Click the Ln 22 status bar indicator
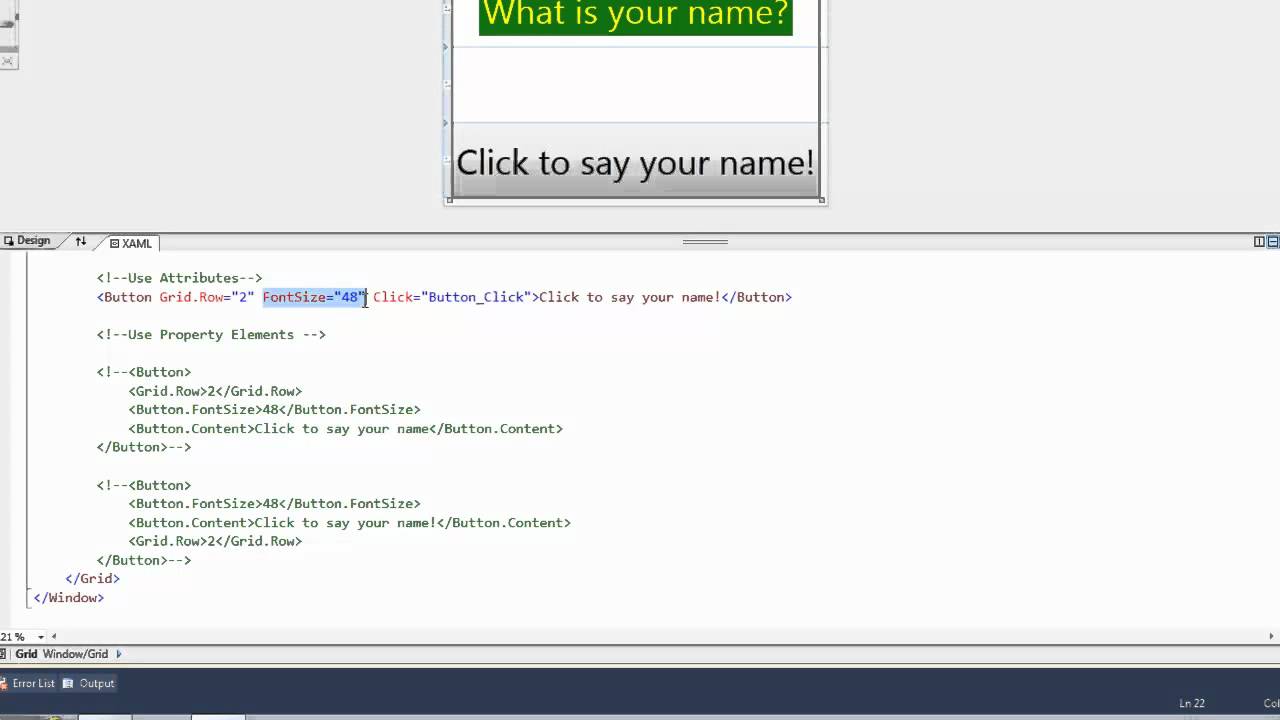Screen dimensions: 1280x720 point(1192,704)
